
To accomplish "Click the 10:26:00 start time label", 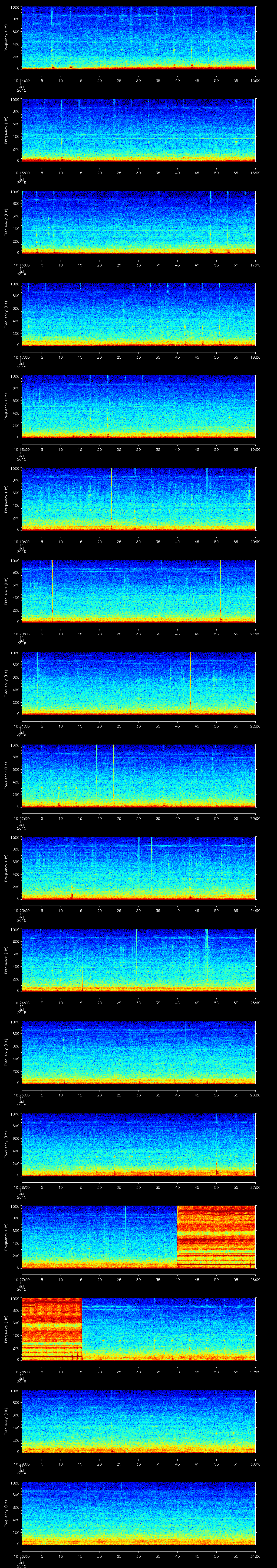I will tap(21, 1187).
